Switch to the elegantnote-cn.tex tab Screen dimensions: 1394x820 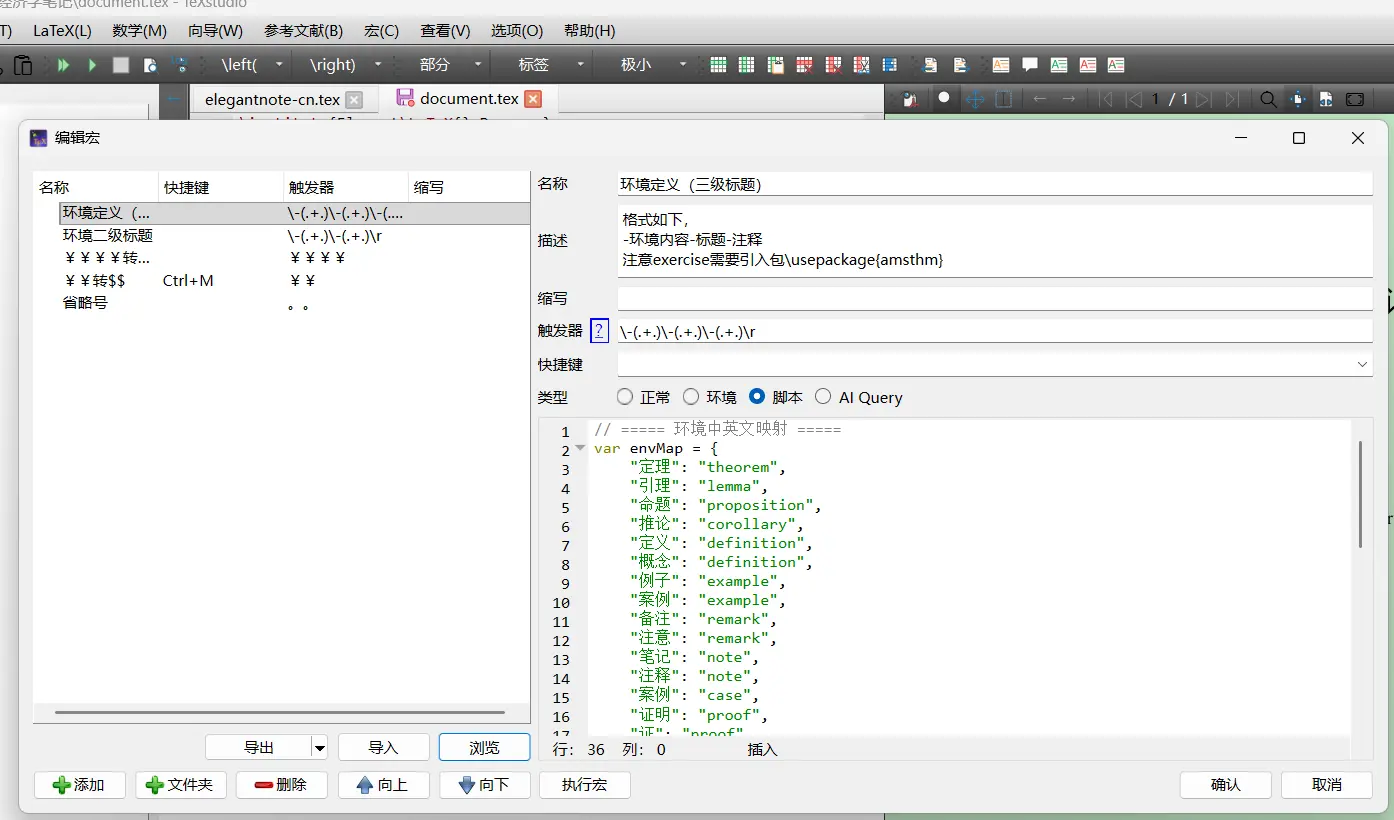coord(272,99)
